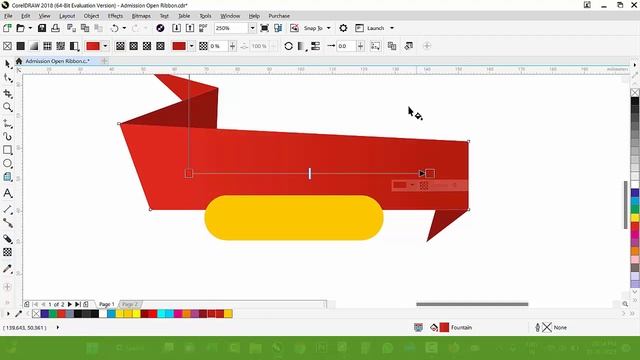This screenshot has width=640, height=360.
Task: Select the Connector tool
Action: (8, 223)
